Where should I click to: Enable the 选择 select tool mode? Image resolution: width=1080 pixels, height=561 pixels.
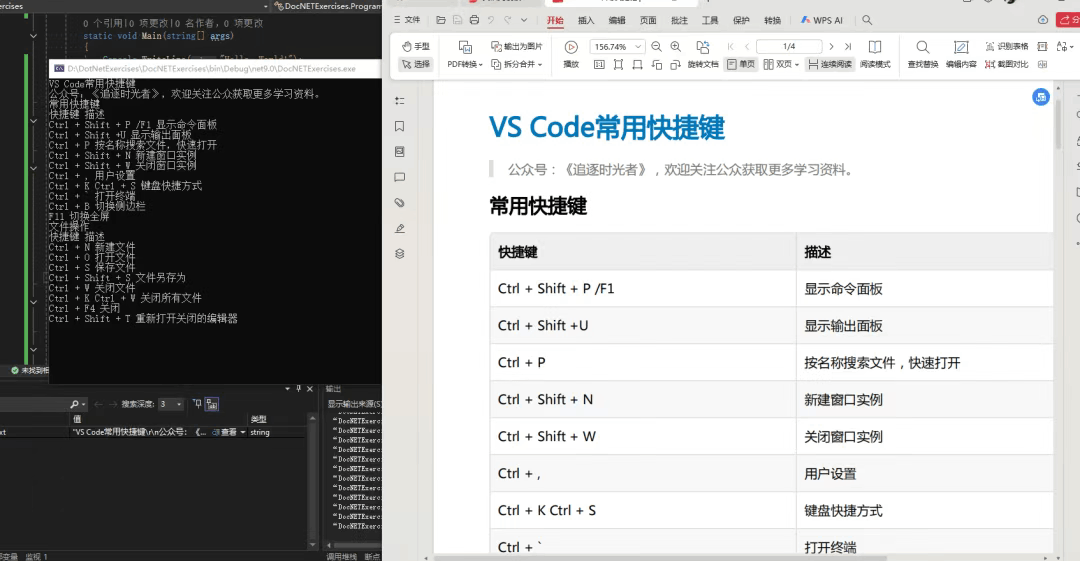coord(415,64)
